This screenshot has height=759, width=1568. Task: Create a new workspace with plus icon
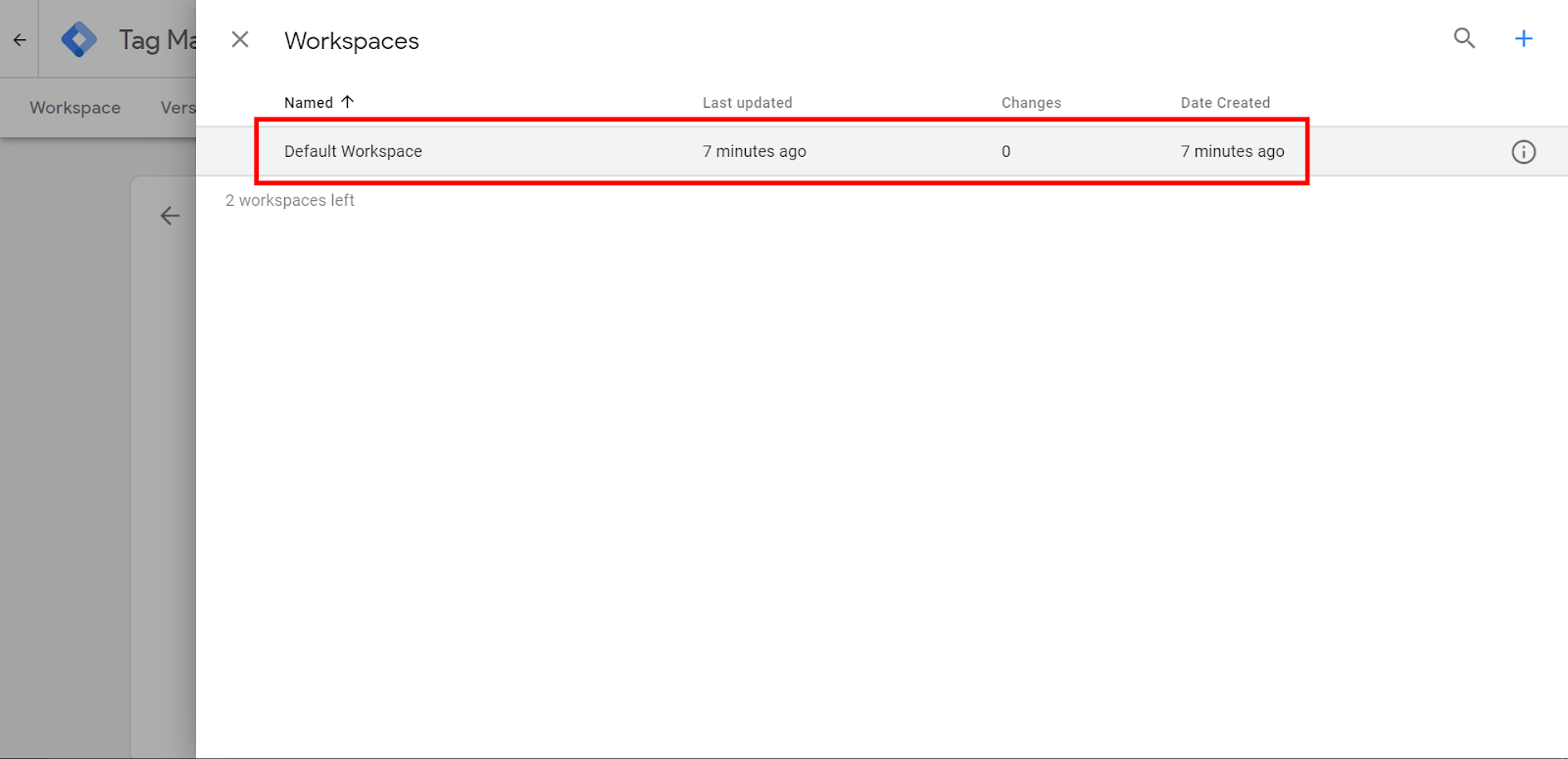point(1523,38)
